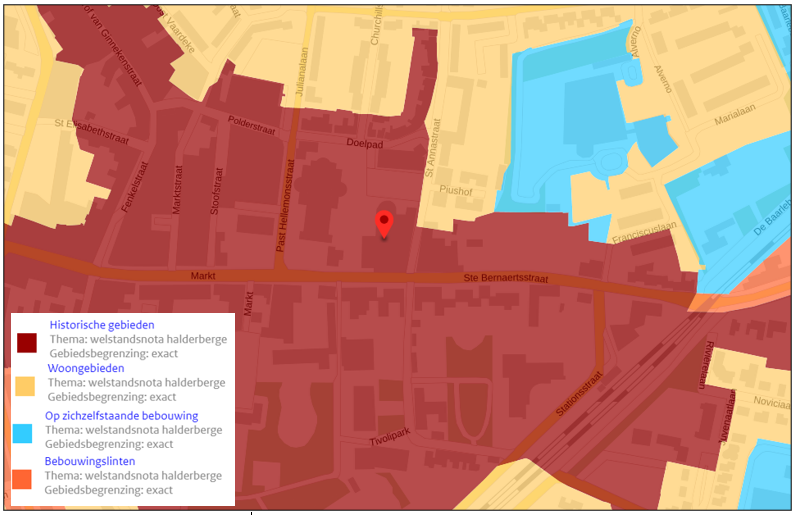Click the Rivierelaan street label

point(707,365)
